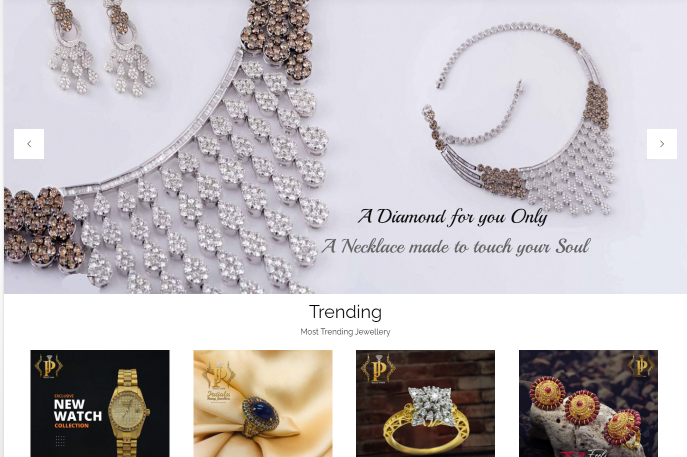Viewport: 687px width, 457px height.
Task: Open the red gold earrings product card
Action: tap(588, 404)
